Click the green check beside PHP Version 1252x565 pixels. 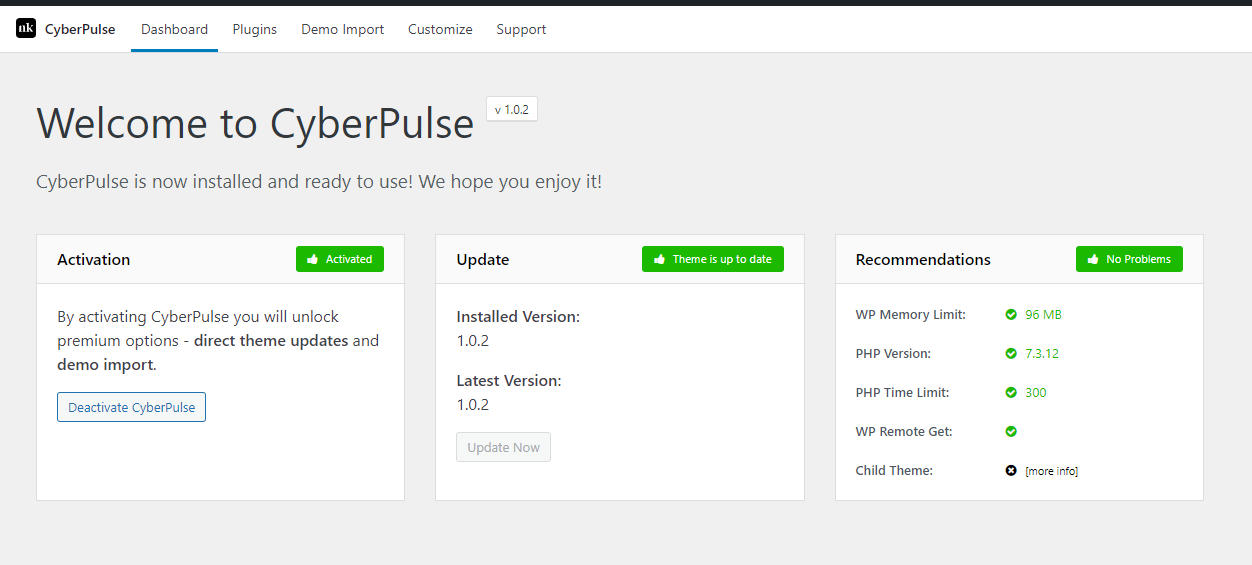1011,354
